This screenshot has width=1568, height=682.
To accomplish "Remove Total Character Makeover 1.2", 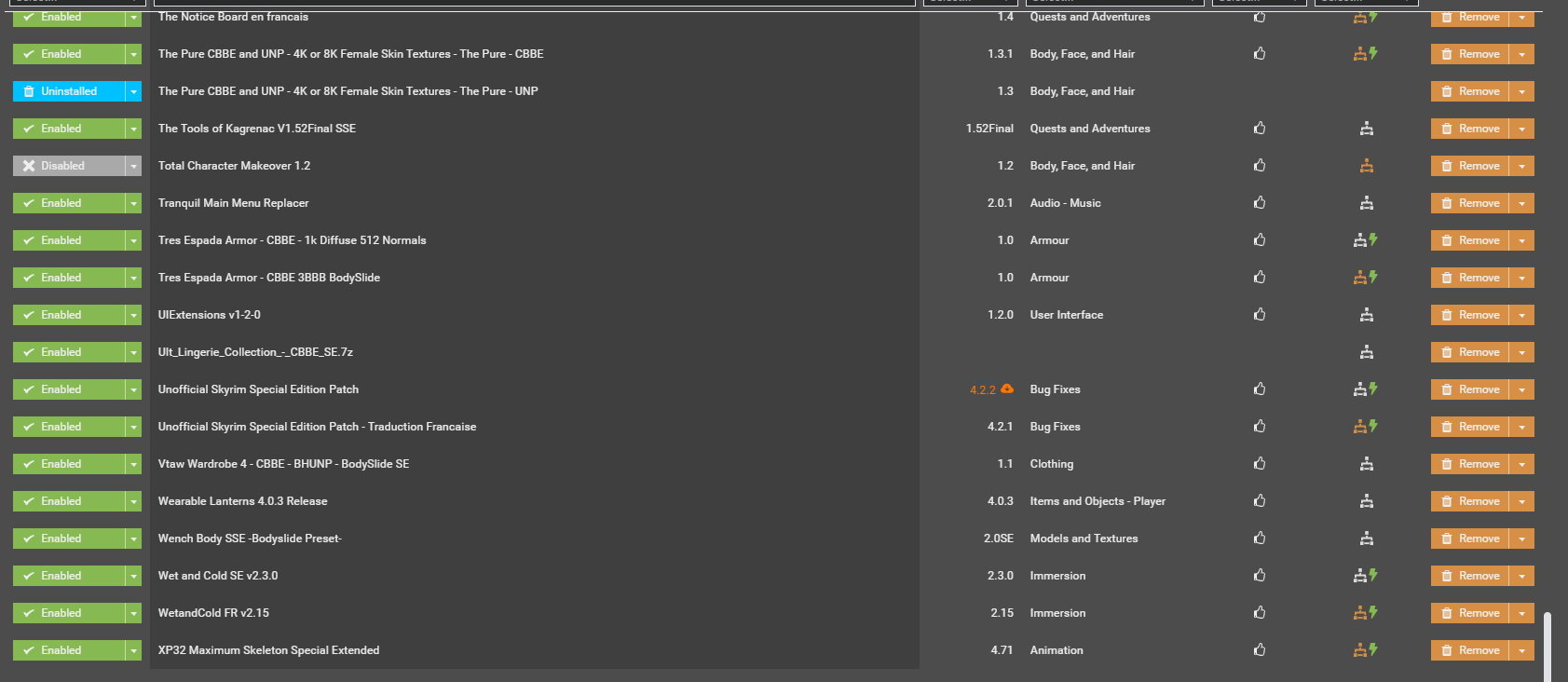I will [x=1469, y=166].
